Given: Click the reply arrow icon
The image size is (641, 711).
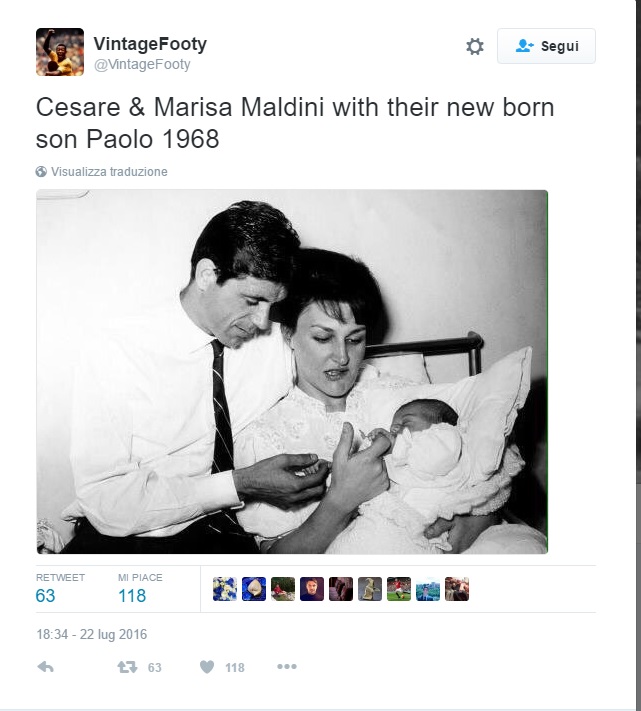Looking at the screenshot, I should click(x=44, y=667).
